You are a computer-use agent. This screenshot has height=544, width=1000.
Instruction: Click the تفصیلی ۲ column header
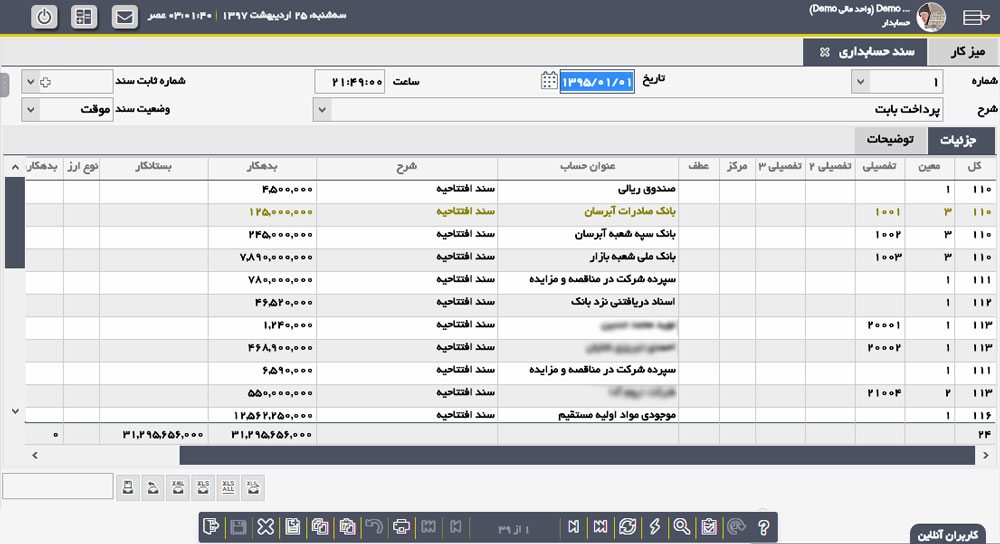(830, 166)
